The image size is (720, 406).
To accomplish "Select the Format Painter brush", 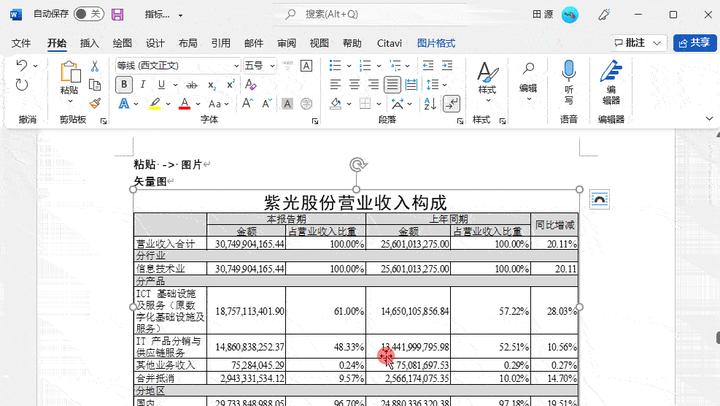I will 95,103.
